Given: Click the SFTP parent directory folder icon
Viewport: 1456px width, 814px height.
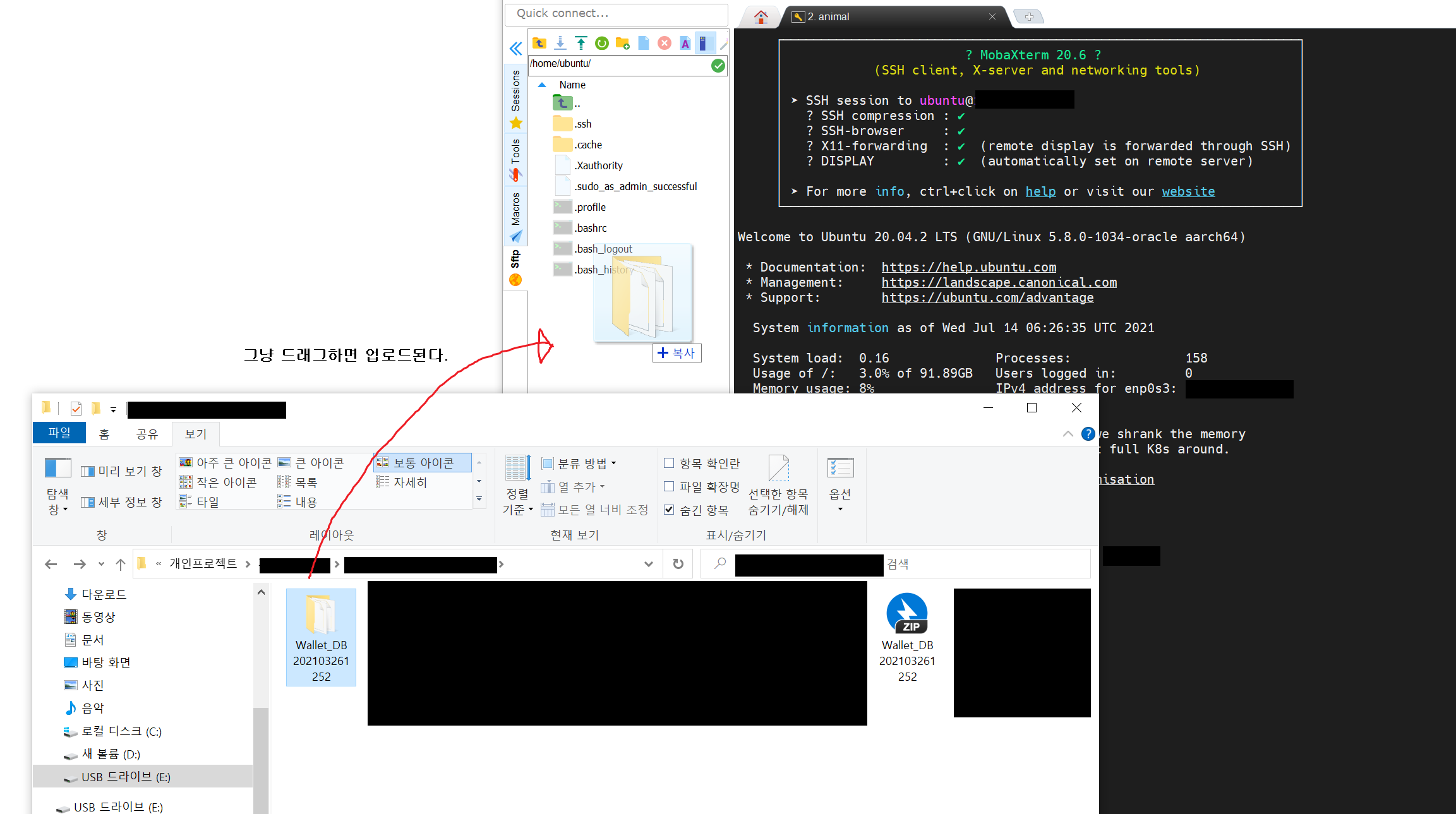Looking at the screenshot, I should coord(539,43).
